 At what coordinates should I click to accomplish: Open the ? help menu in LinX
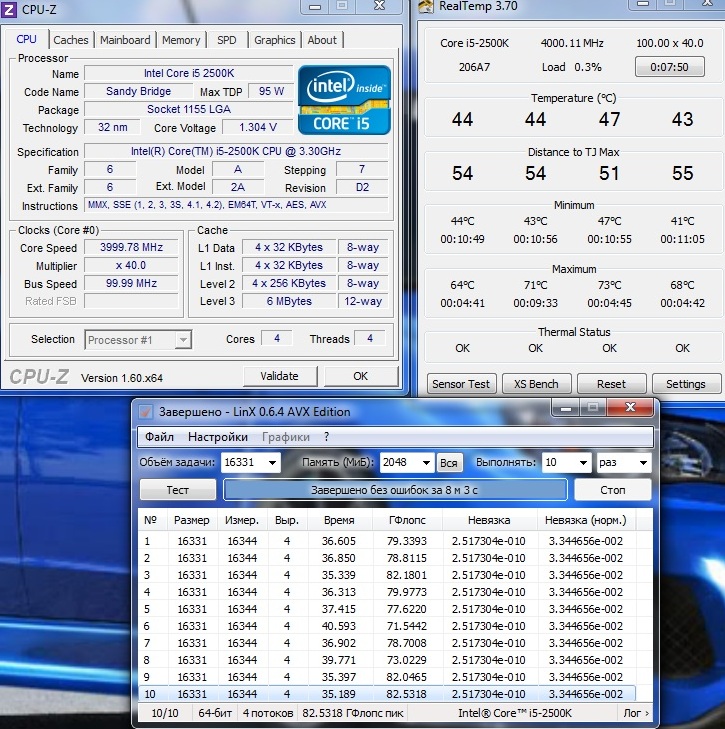click(326, 437)
